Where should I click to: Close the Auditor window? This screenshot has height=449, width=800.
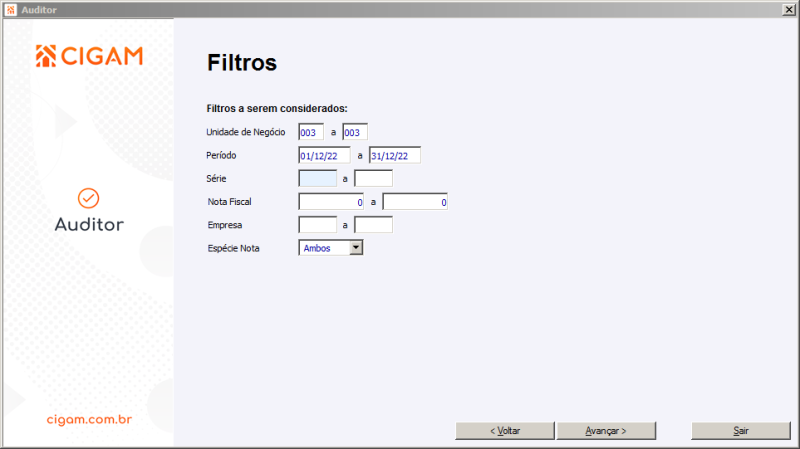click(788, 10)
